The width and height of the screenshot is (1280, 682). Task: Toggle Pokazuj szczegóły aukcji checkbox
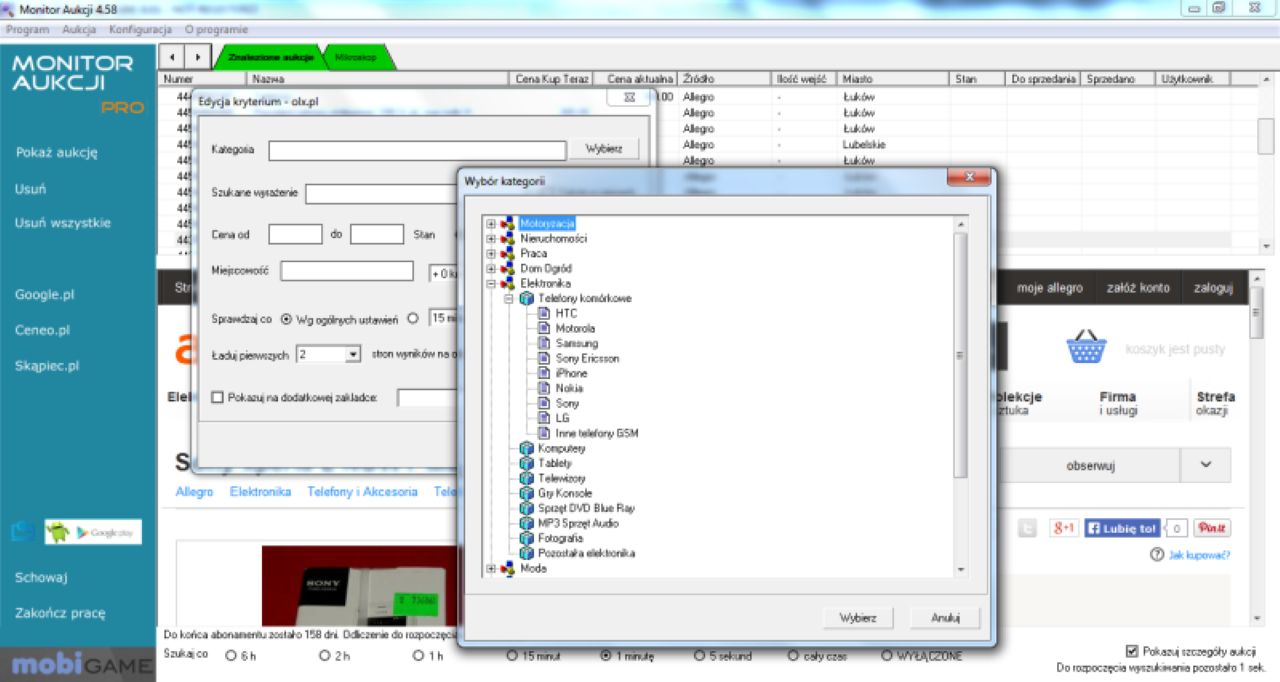(x=1132, y=650)
